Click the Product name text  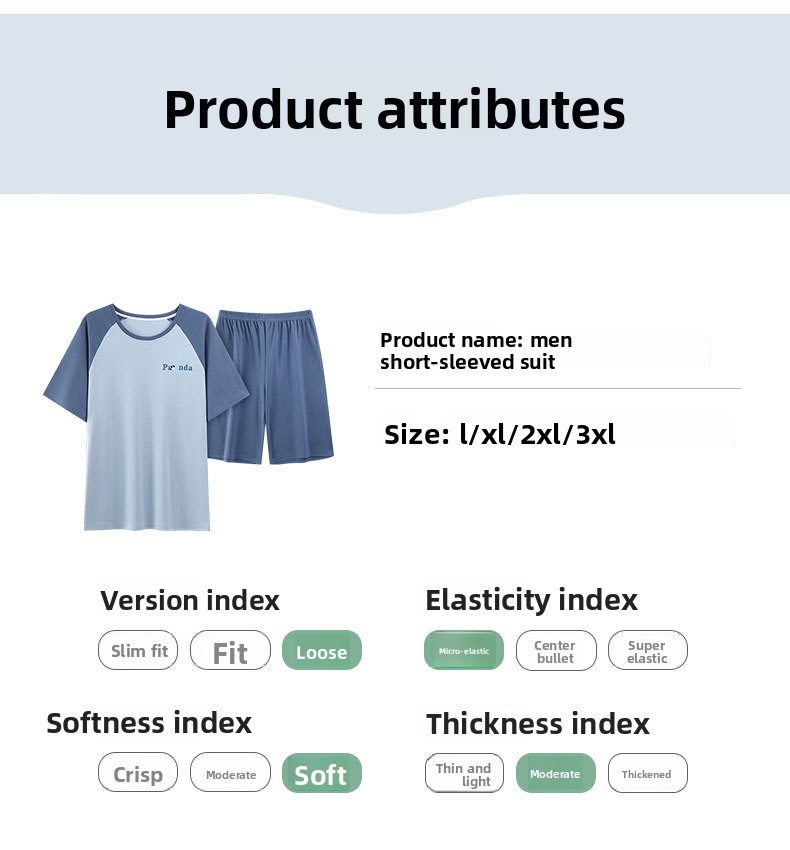click(476, 351)
